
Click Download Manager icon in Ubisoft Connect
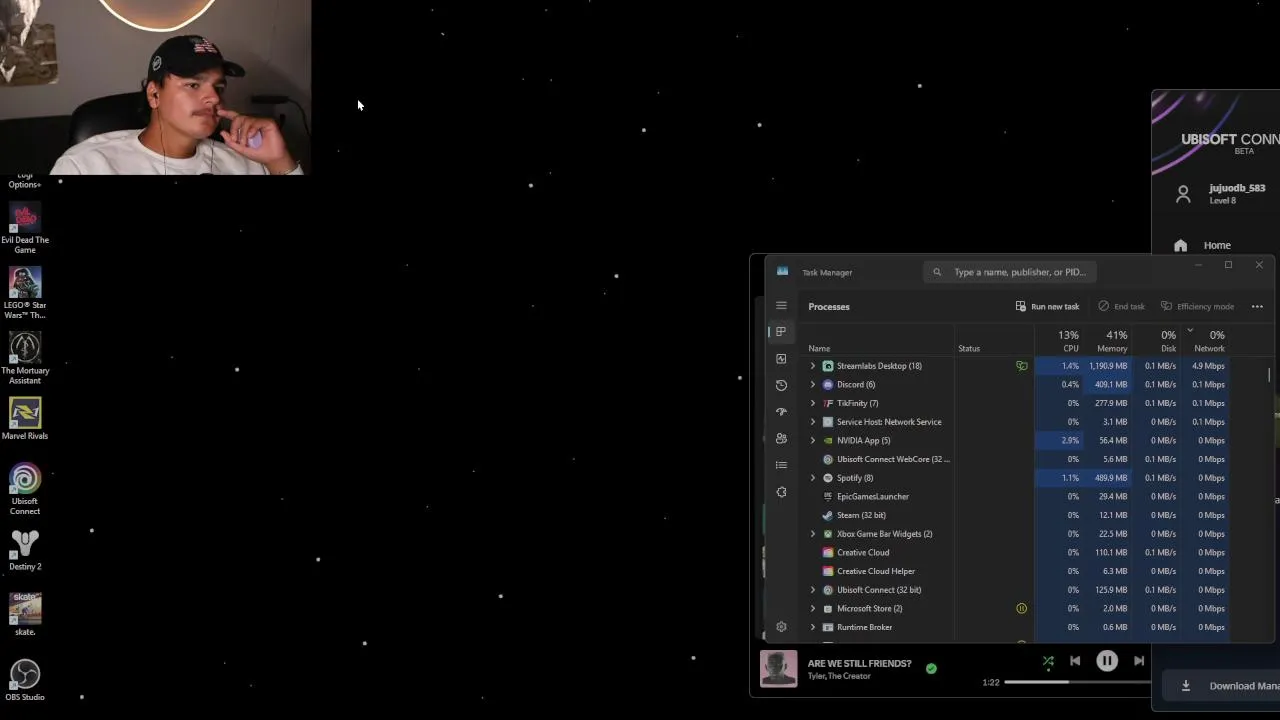[1186, 686]
